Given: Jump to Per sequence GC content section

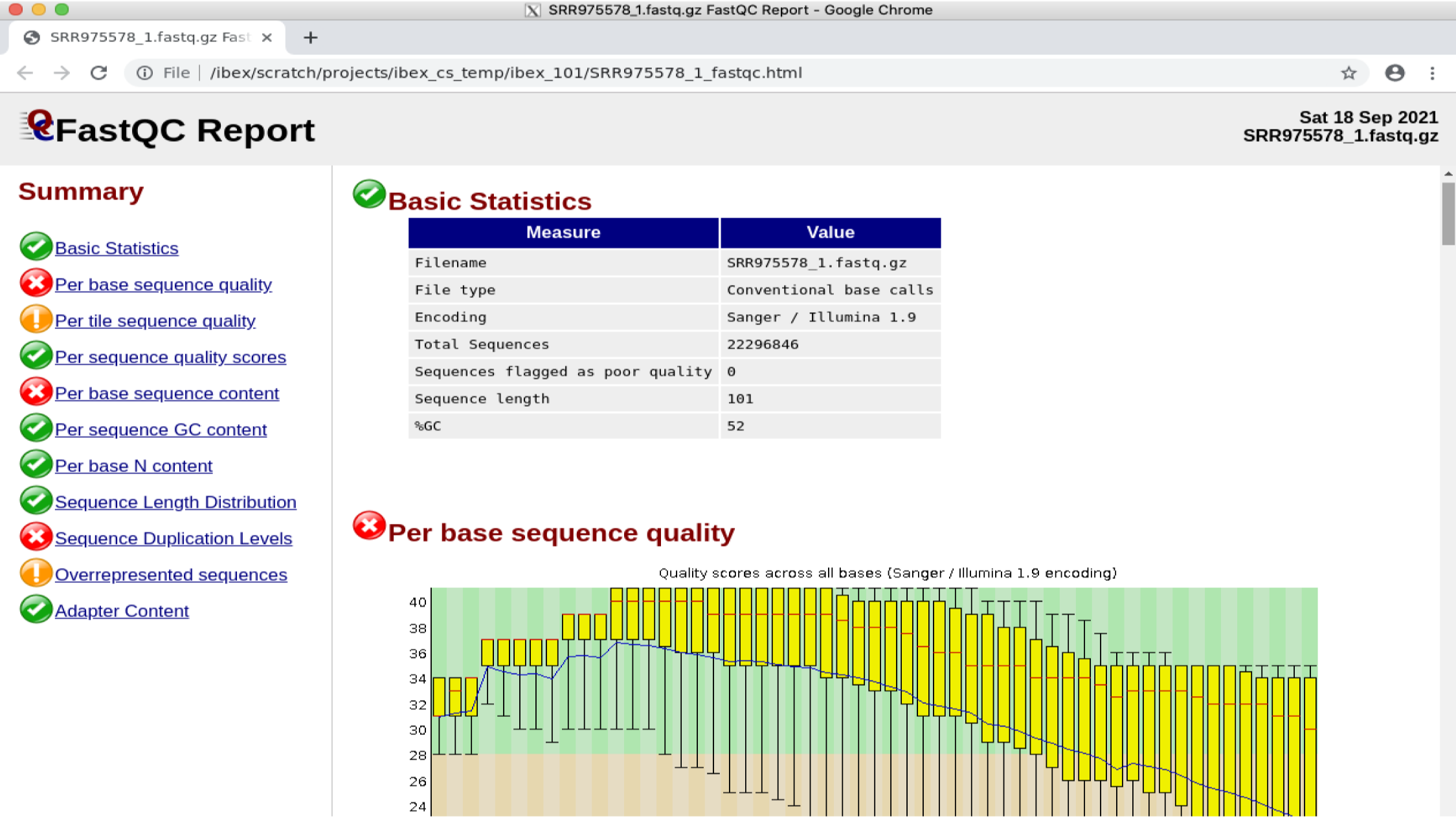Looking at the screenshot, I should pos(161,429).
